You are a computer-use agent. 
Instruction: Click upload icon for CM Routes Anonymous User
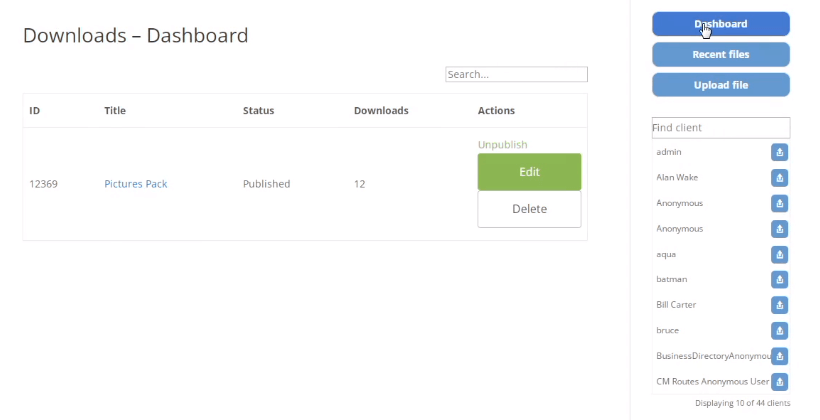pyautogui.click(x=780, y=382)
